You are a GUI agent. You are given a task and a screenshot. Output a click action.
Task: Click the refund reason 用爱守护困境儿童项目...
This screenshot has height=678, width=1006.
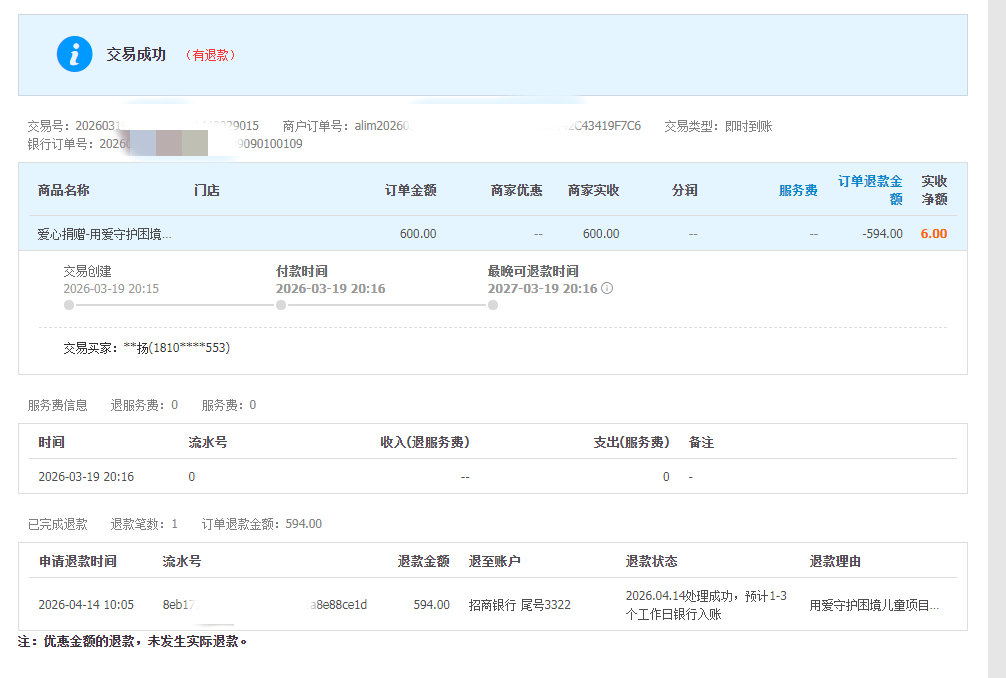pyautogui.click(x=874, y=605)
